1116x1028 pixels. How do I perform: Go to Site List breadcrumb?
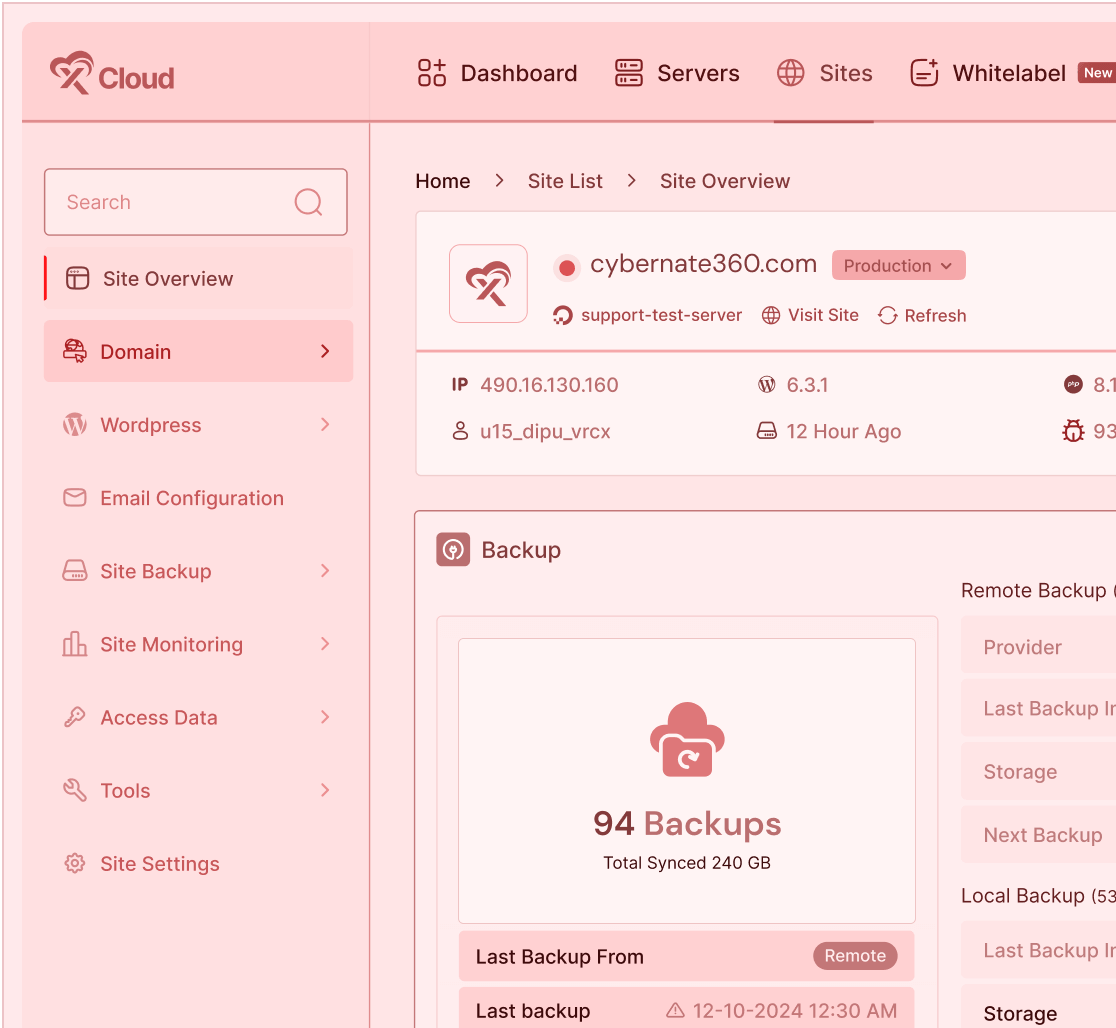tap(565, 181)
